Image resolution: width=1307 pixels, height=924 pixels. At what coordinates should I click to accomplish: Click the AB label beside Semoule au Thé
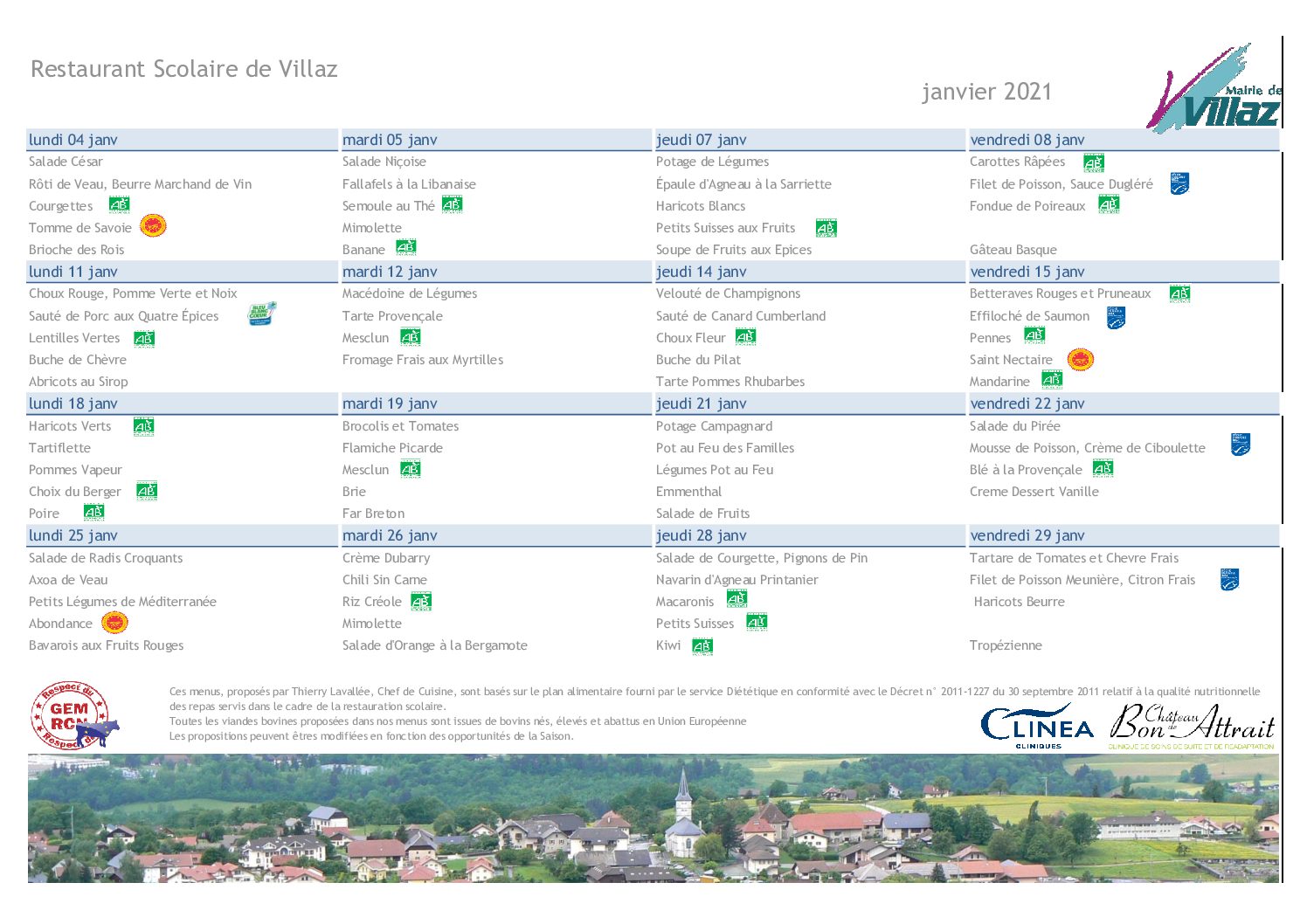point(452,205)
